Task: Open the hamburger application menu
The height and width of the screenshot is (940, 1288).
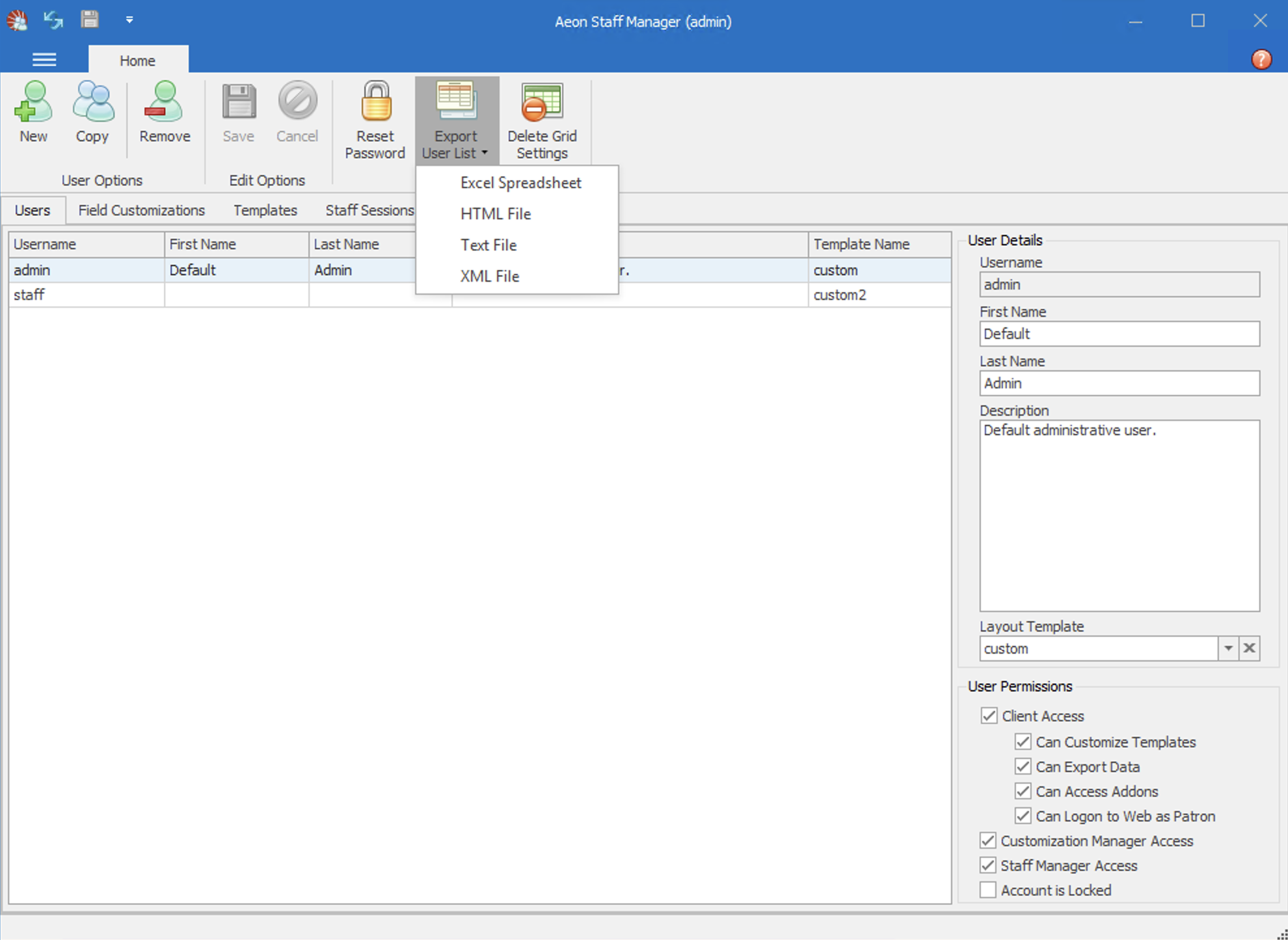Action: point(44,59)
